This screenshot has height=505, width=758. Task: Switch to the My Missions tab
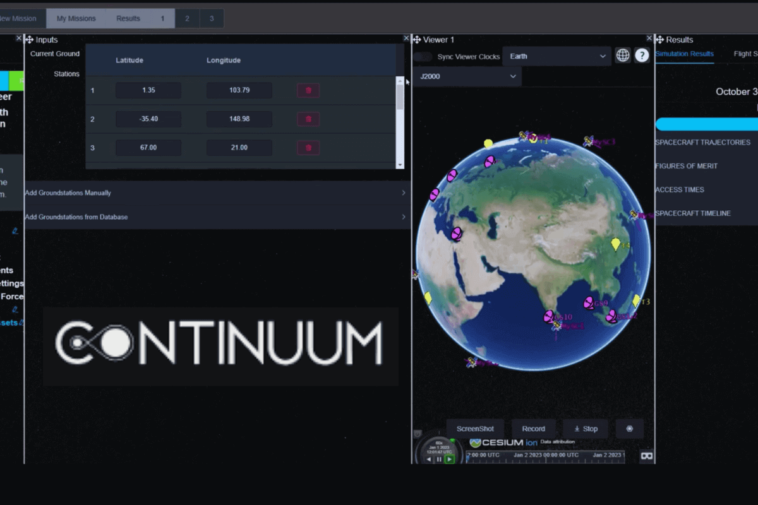[x=75, y=18]
